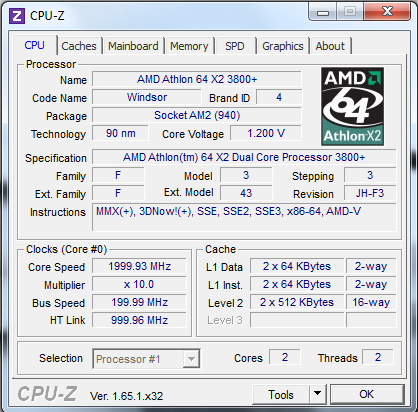Click the L1 Inst. 2-way associativity field
The image size is (418, 412).
coord(371,284)
